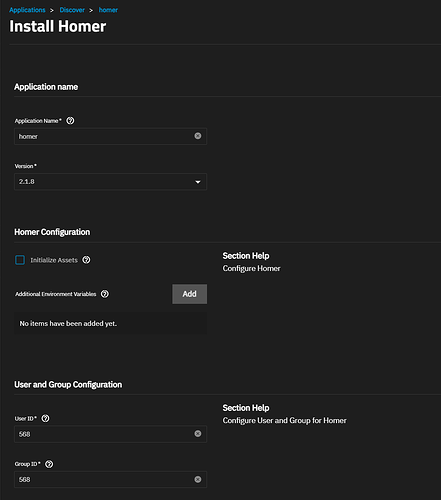The height and width of the screenshot is (500, 441).
Task: Click the 'Configure Homer' help text
Action: pos(252,269)
